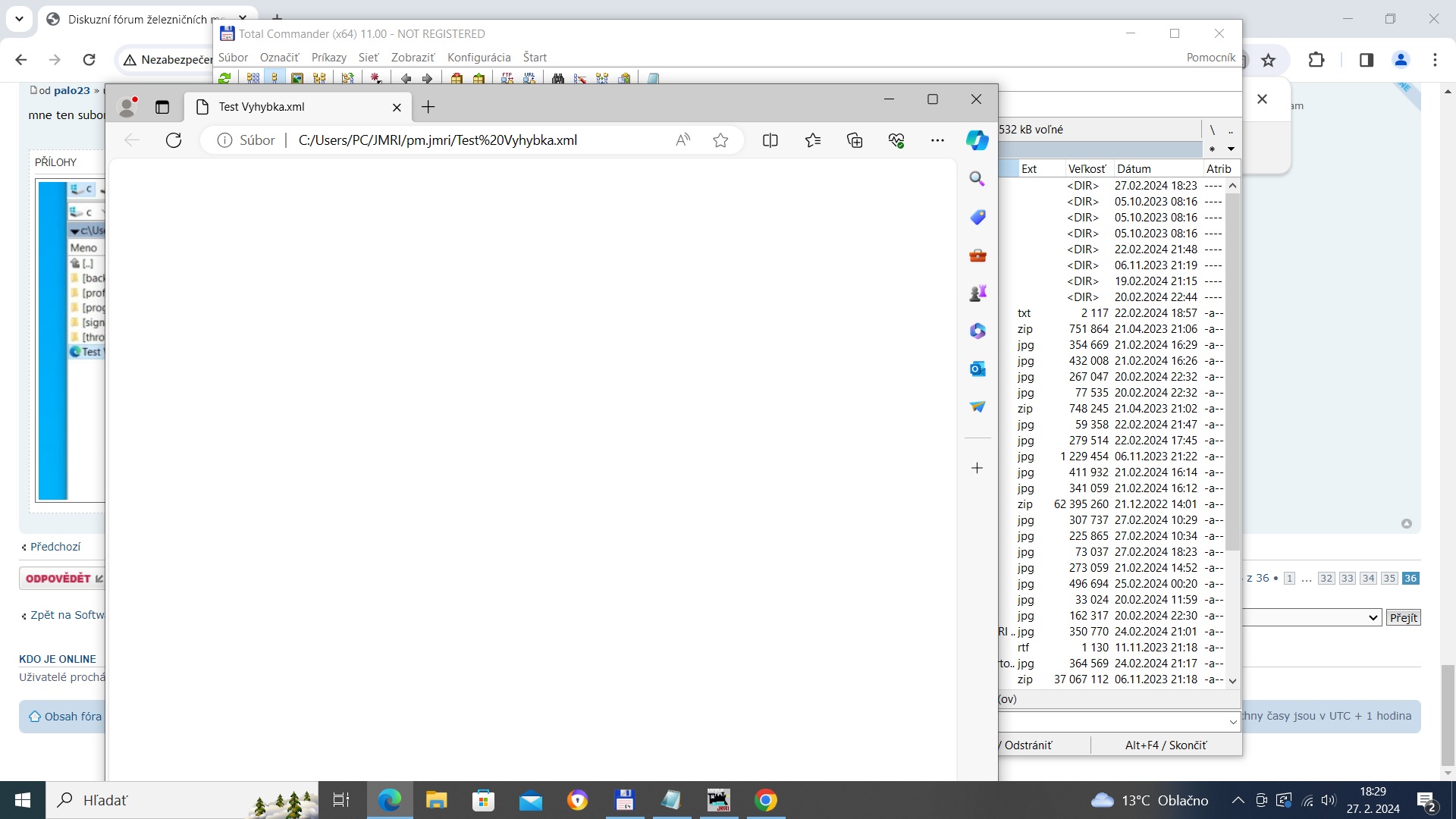Click the green refresh icon in Total Commander toolbar
This screenshot has height=819, width=1456.
click(224, 78)
